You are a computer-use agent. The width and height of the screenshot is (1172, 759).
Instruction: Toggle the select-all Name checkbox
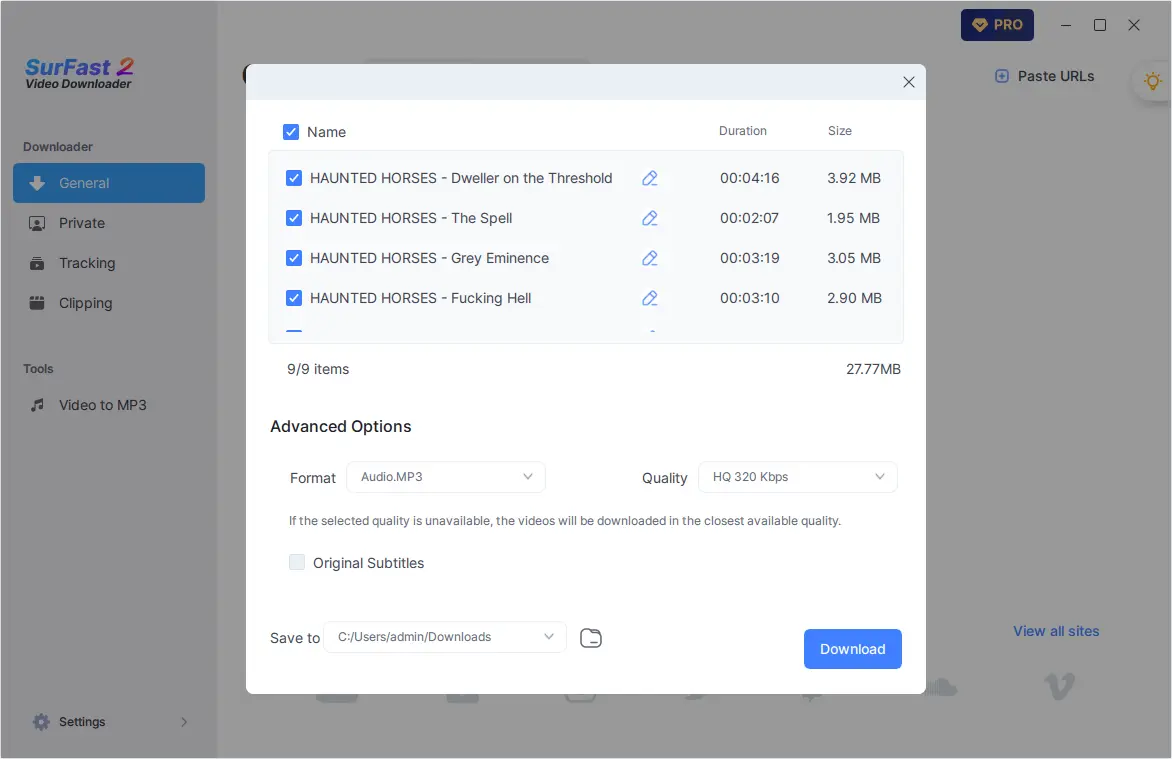click(x=291, y=132)
